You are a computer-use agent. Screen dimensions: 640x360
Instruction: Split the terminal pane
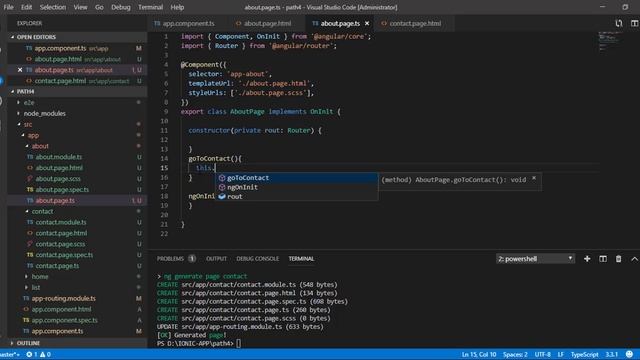click(603, 259)
